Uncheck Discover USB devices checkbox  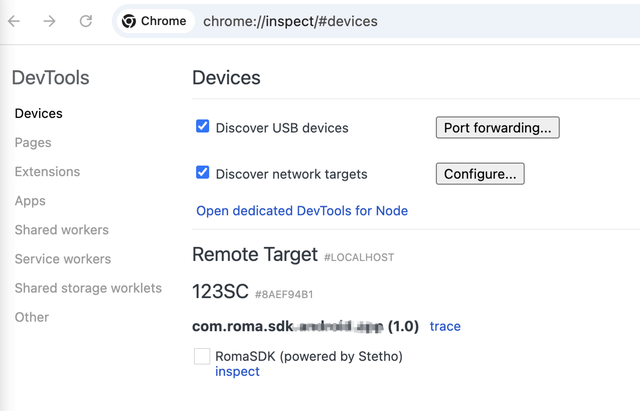[x=202, y=127]
